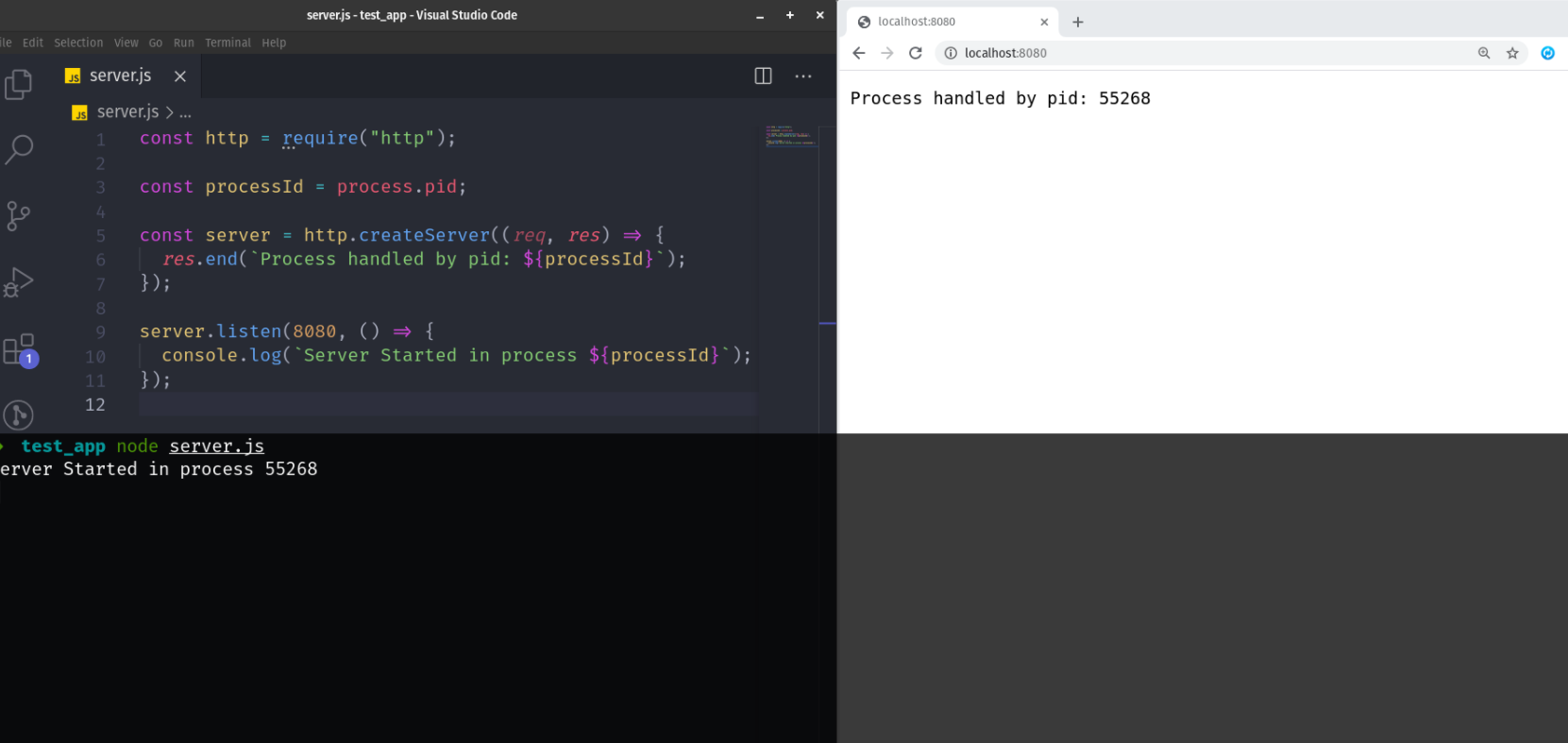Click 'require' on line 1
1568x743 pixels.
[320, 139]
